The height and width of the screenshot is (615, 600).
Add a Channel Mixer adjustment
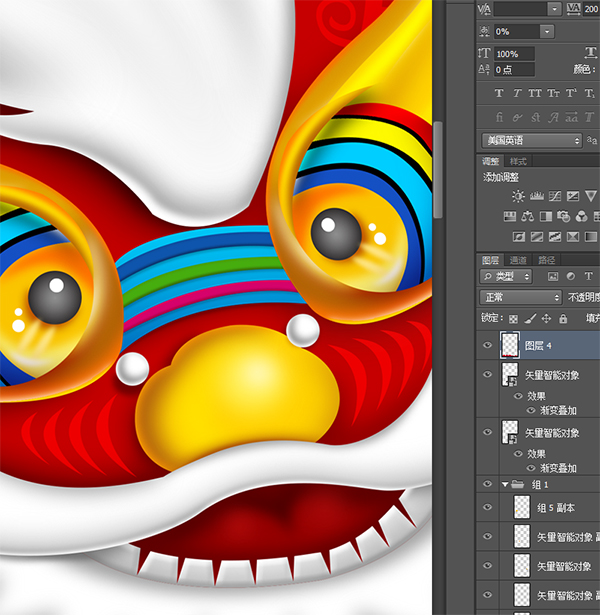point(582,216)
